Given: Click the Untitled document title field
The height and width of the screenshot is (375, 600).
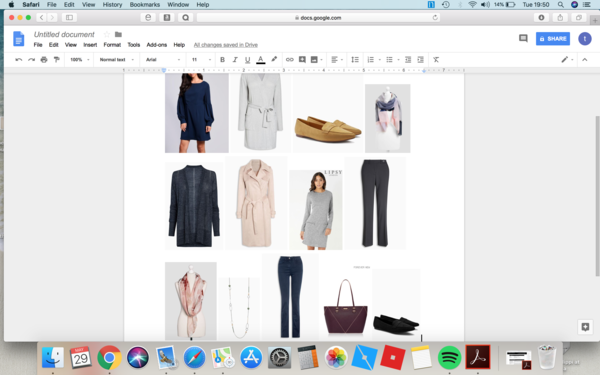Looking at the screenshot, I should pos(64,34).
